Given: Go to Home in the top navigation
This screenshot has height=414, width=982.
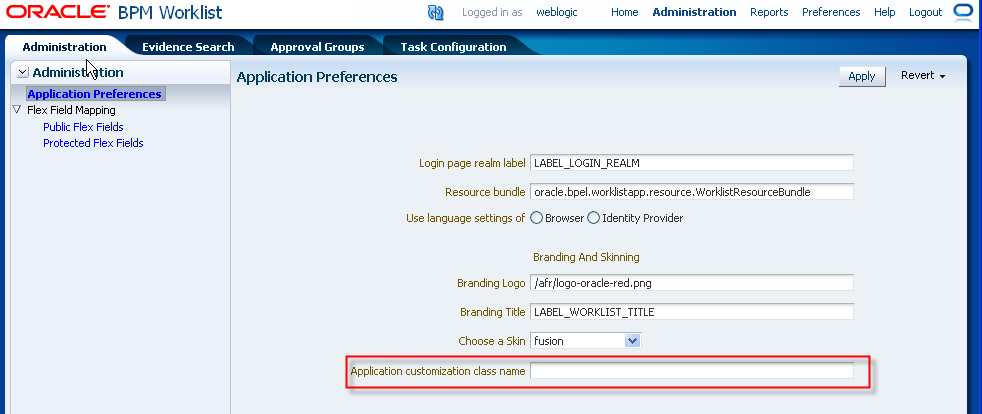Looking at the screenshot, I should coord(624,13).
